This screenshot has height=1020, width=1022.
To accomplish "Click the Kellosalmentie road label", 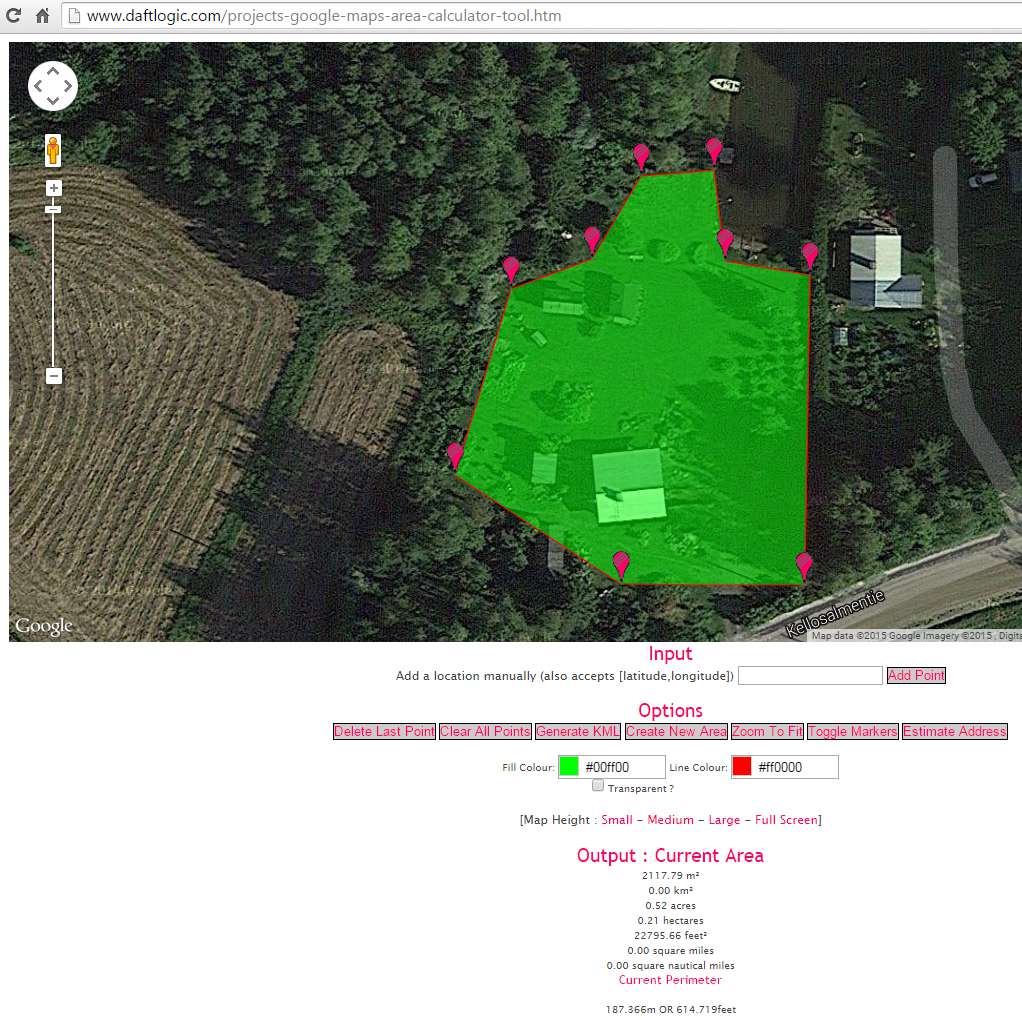I will [x=835, y=613].
